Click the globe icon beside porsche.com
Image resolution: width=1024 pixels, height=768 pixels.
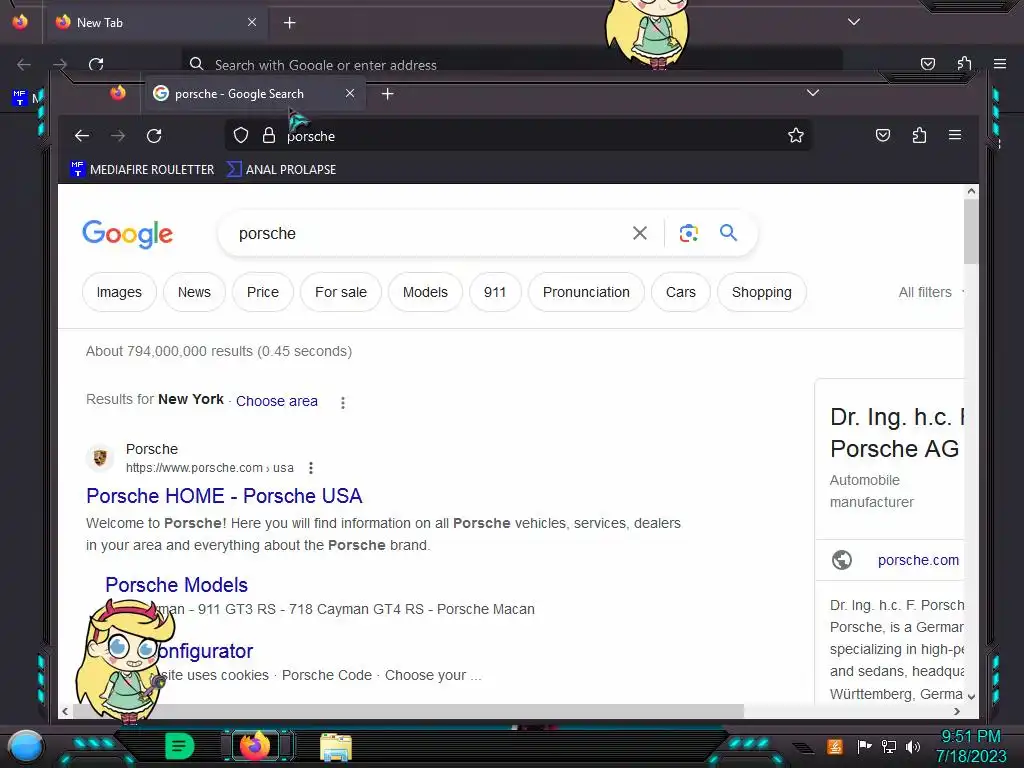(842, 560)
